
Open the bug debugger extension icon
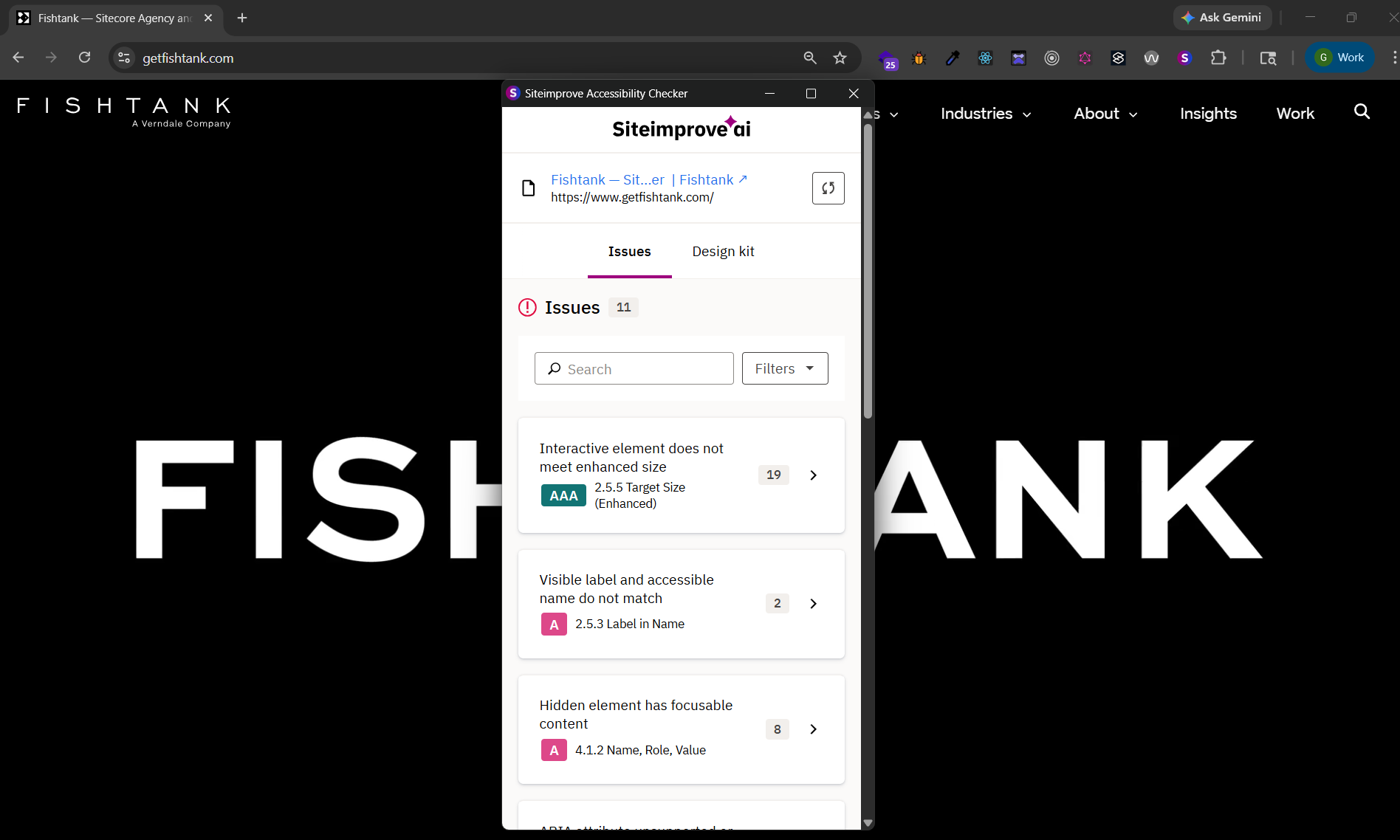[x=918, y=58]
